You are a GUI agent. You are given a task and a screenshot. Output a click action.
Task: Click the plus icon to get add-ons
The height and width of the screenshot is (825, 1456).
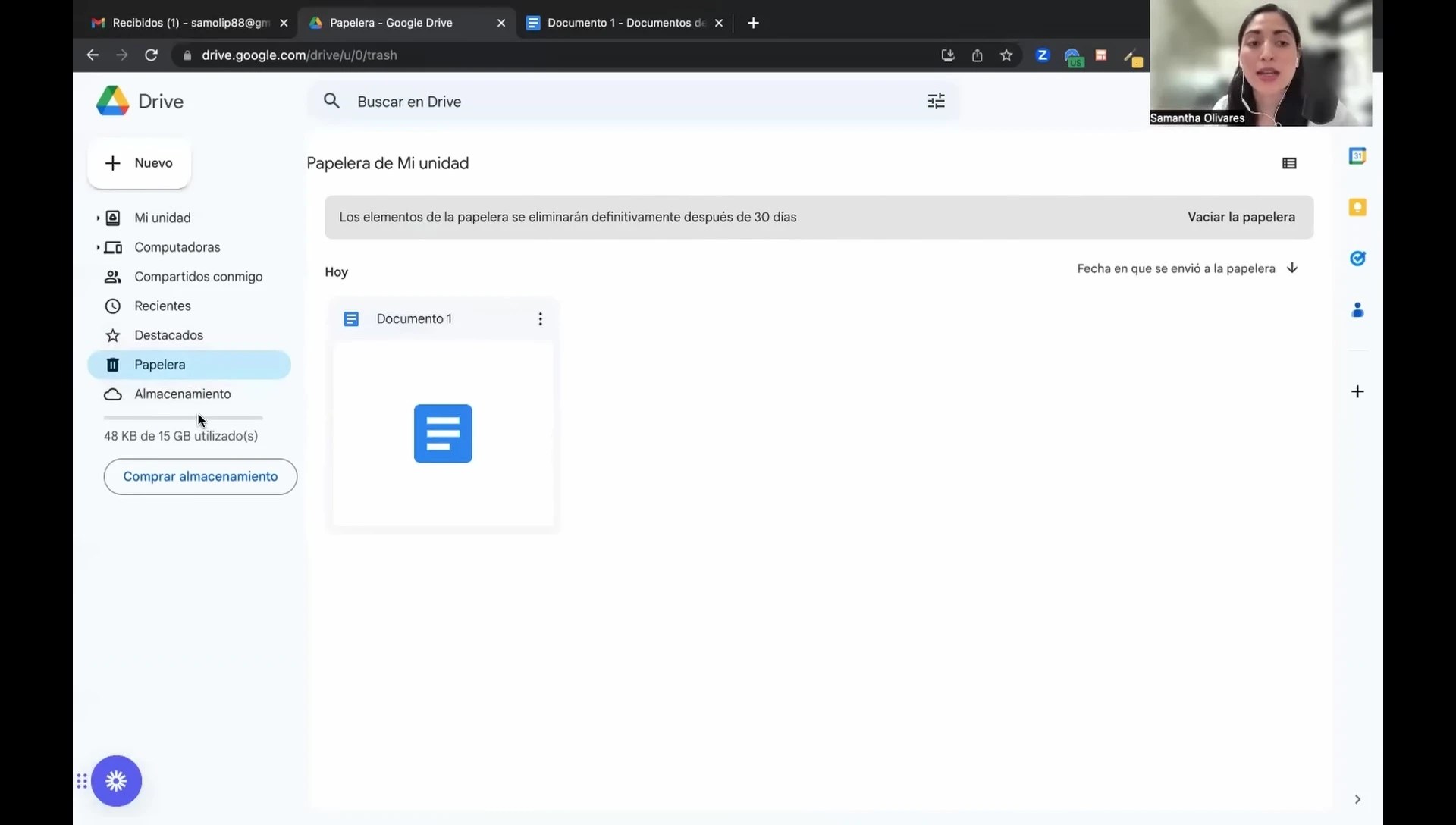[1357, 391]
